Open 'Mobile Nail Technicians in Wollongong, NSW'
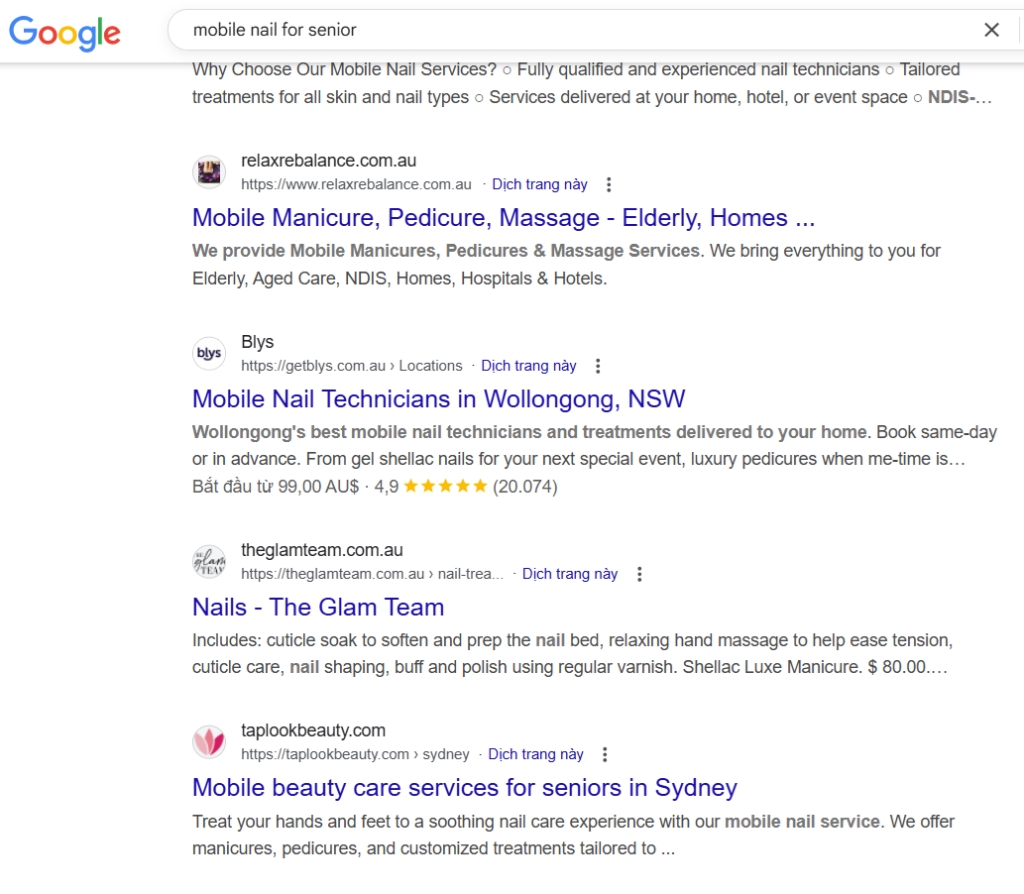The width and height of the screenshot is (1024, 894). tap(438, 399)
